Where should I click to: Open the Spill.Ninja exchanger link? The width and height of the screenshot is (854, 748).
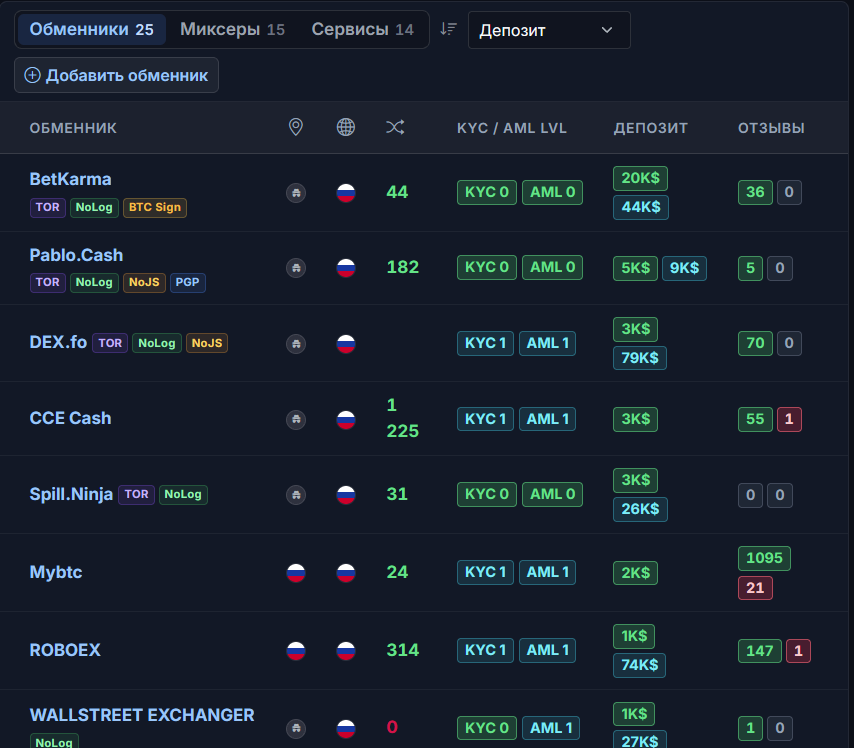(x=71, y=494)
